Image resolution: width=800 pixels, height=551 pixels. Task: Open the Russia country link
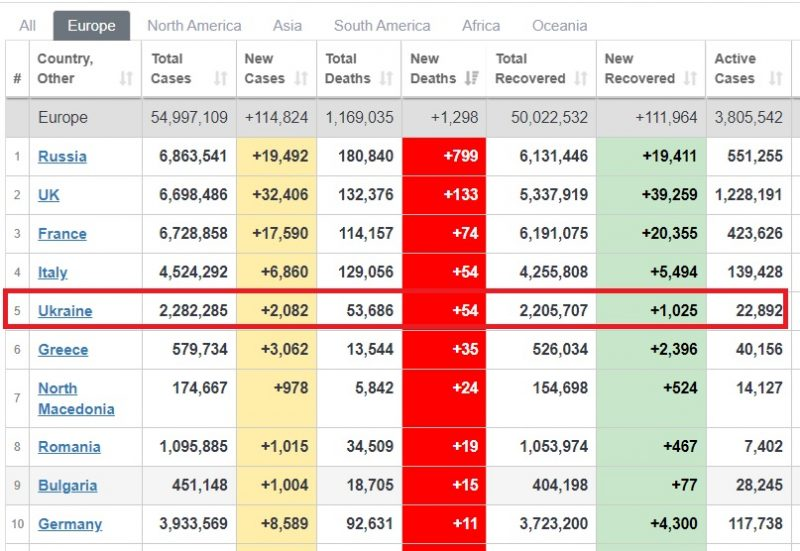coord(62,156)
